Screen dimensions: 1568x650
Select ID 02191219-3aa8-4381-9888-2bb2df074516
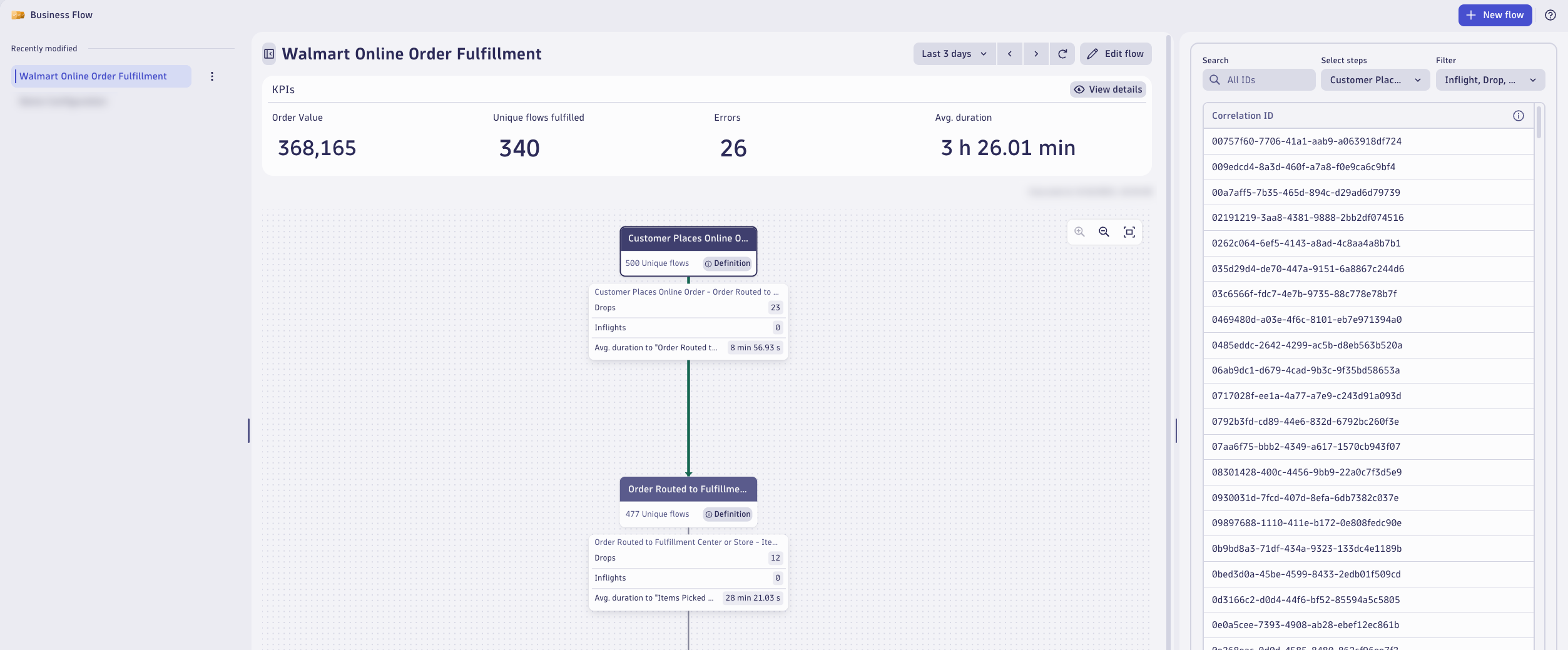click(x=1368, y=218)
